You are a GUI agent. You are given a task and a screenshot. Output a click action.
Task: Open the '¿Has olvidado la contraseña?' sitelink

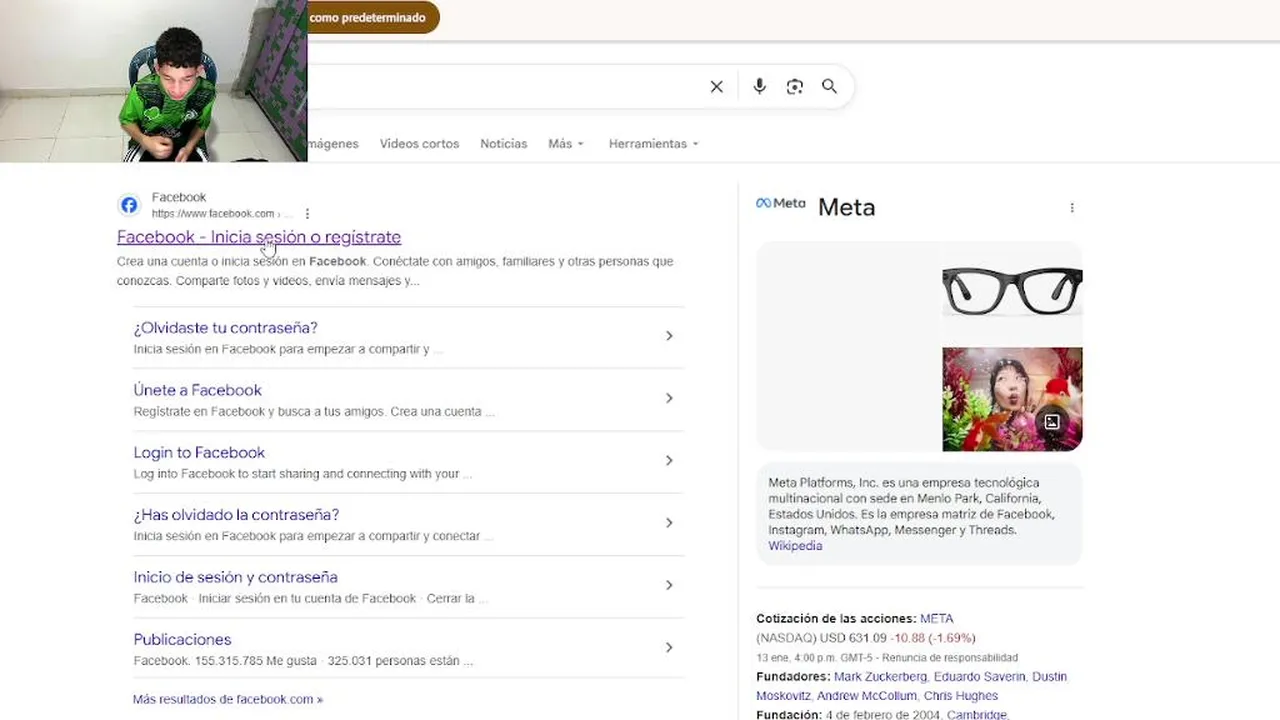pyautogui.click(x=236, y=515)
